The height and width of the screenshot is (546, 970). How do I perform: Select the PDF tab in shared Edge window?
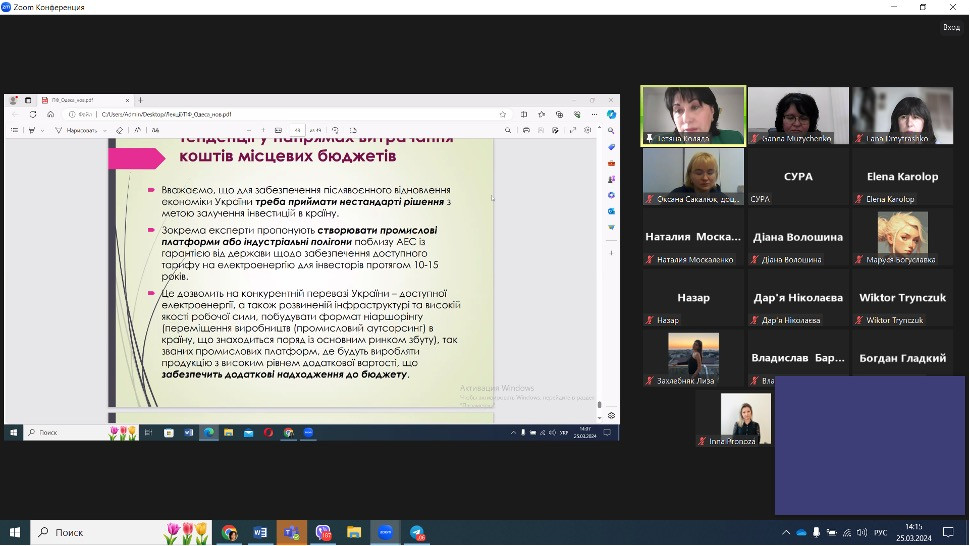pos(85,100)
